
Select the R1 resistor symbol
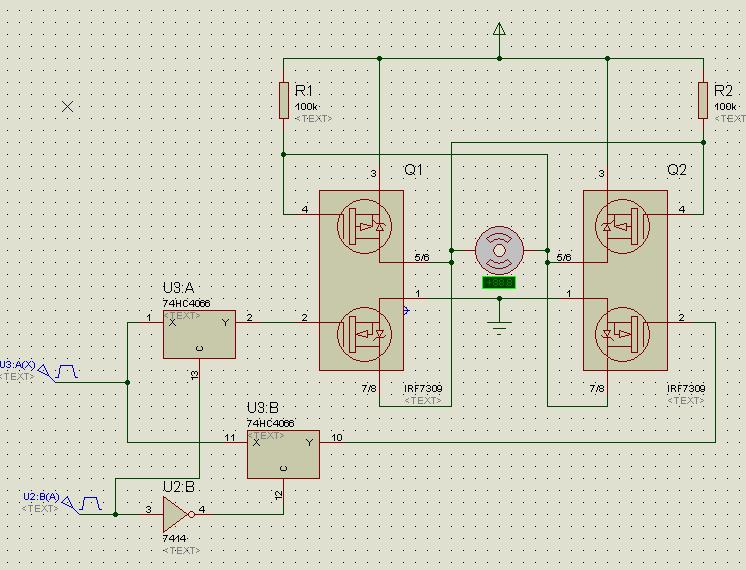tap(284, 100)
